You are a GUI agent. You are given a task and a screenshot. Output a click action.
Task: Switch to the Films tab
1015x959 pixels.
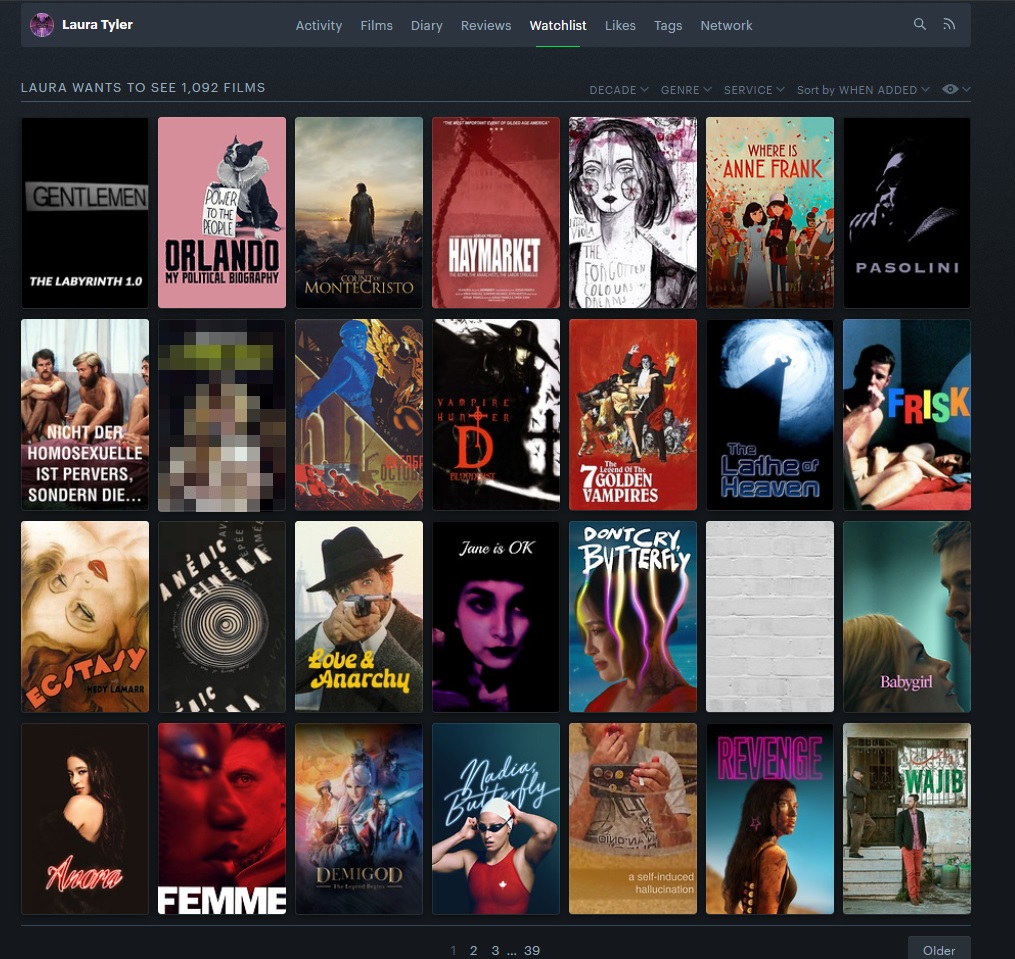[377, 25]
